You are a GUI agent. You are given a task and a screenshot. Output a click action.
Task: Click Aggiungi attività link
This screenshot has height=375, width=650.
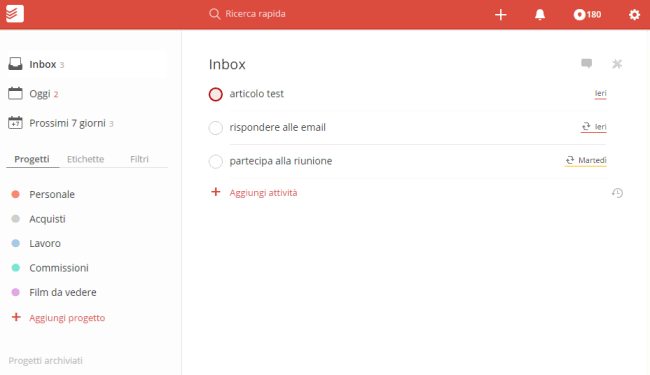coord(263,193)
